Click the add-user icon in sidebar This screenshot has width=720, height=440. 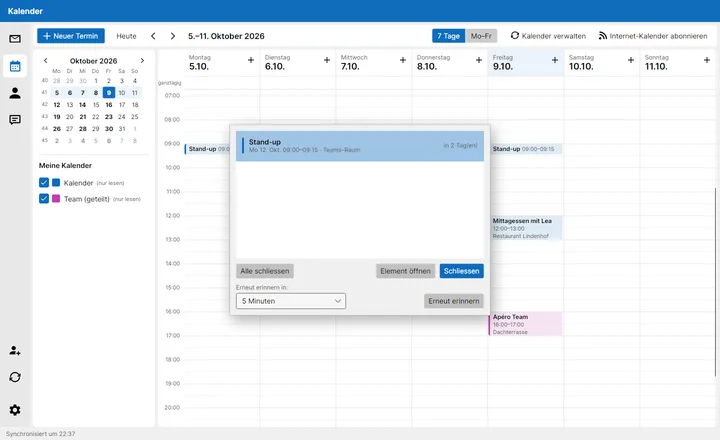tap(15, 351)
